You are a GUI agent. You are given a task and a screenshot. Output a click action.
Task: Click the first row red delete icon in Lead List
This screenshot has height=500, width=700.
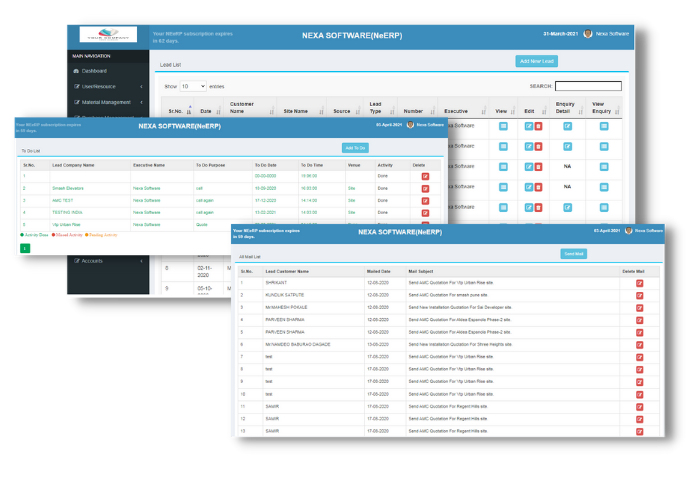tap(539, 125)
